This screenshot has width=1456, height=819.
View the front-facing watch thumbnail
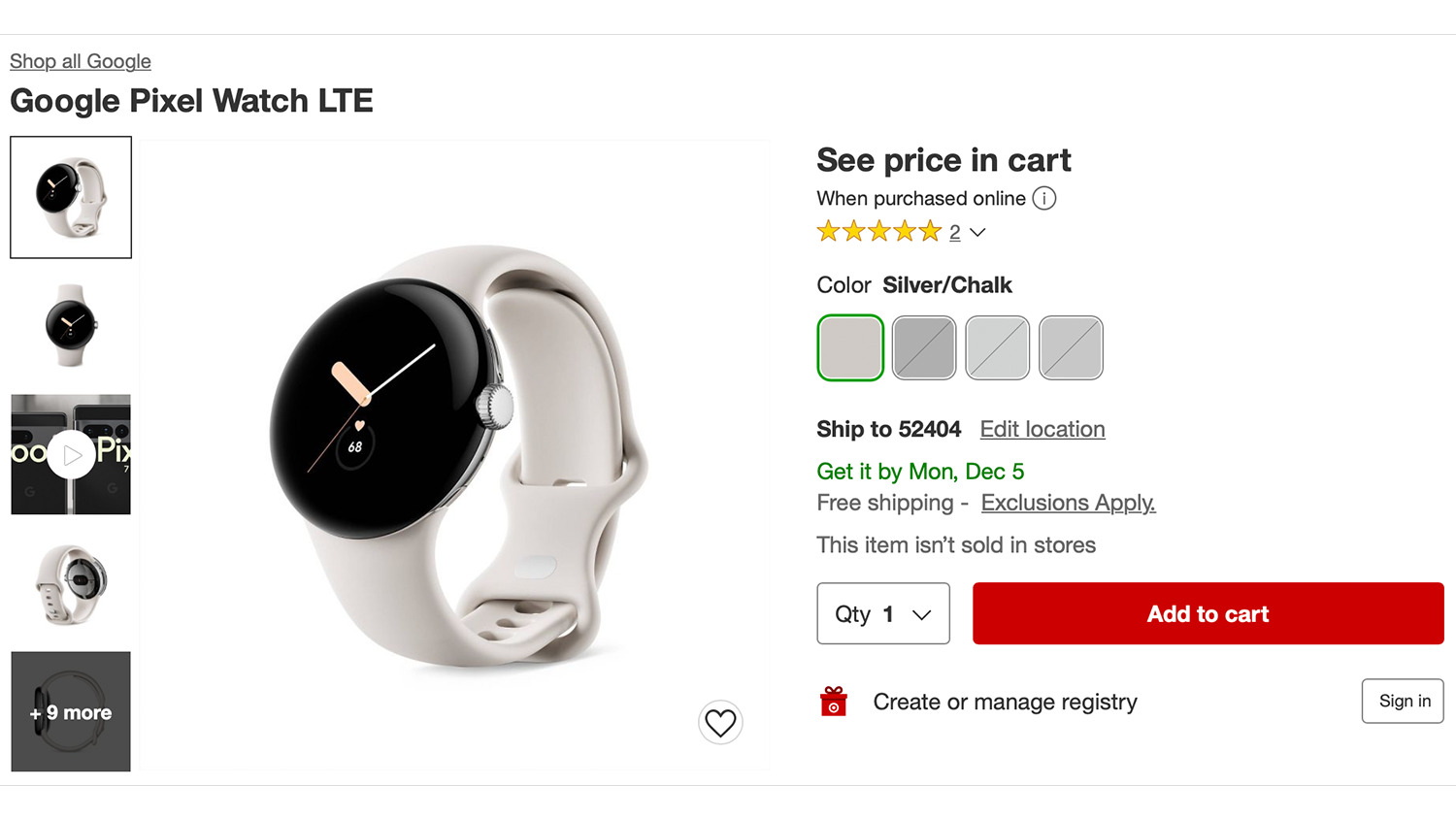pyautogui.click(x=71, y=325)
